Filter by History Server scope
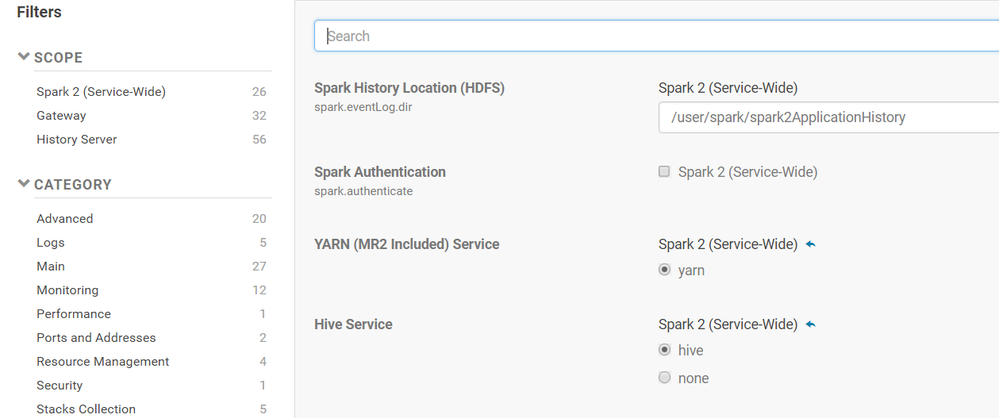999x418 pixels. (x=77, y=140)
